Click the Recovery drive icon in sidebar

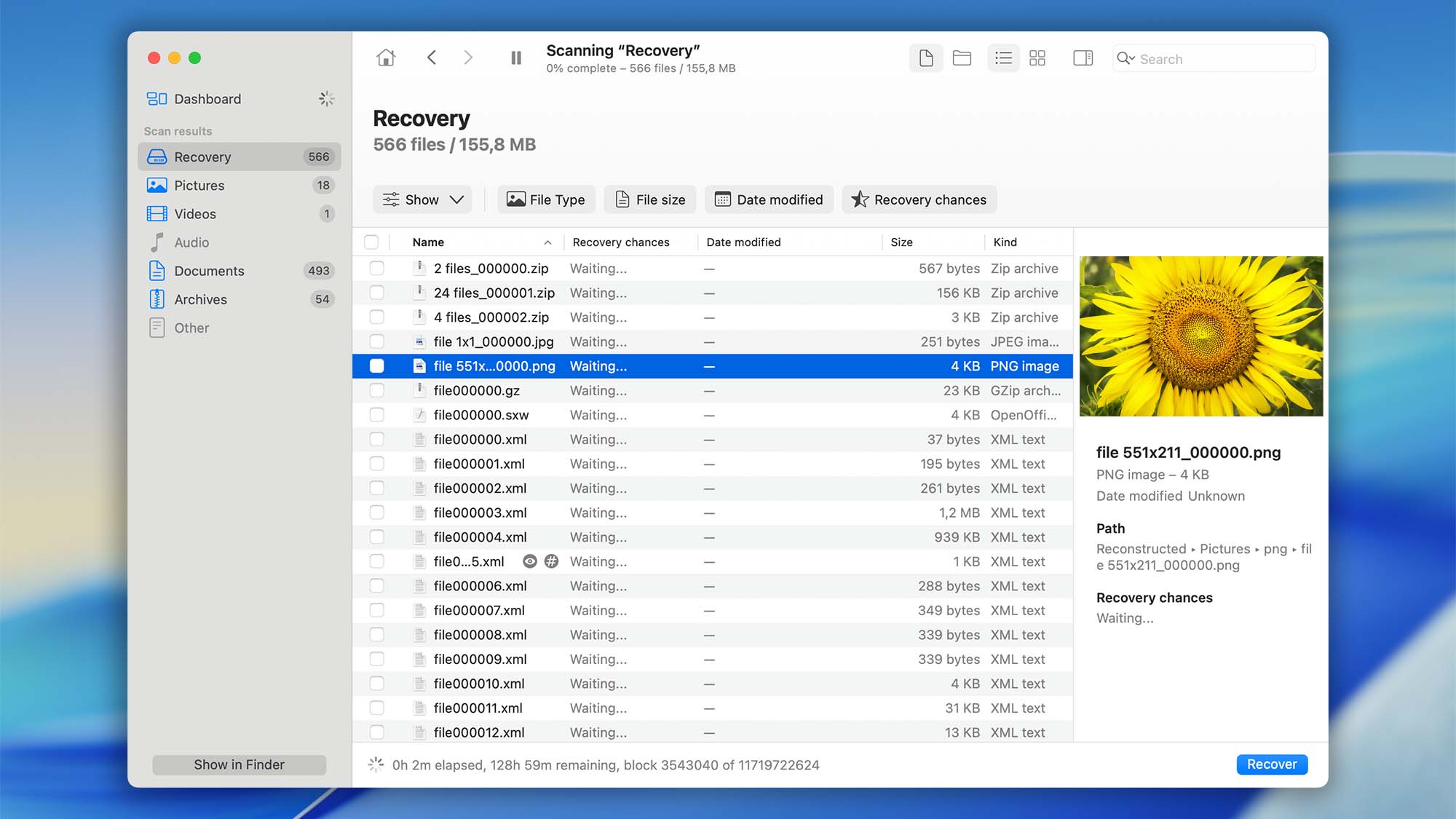157,157
